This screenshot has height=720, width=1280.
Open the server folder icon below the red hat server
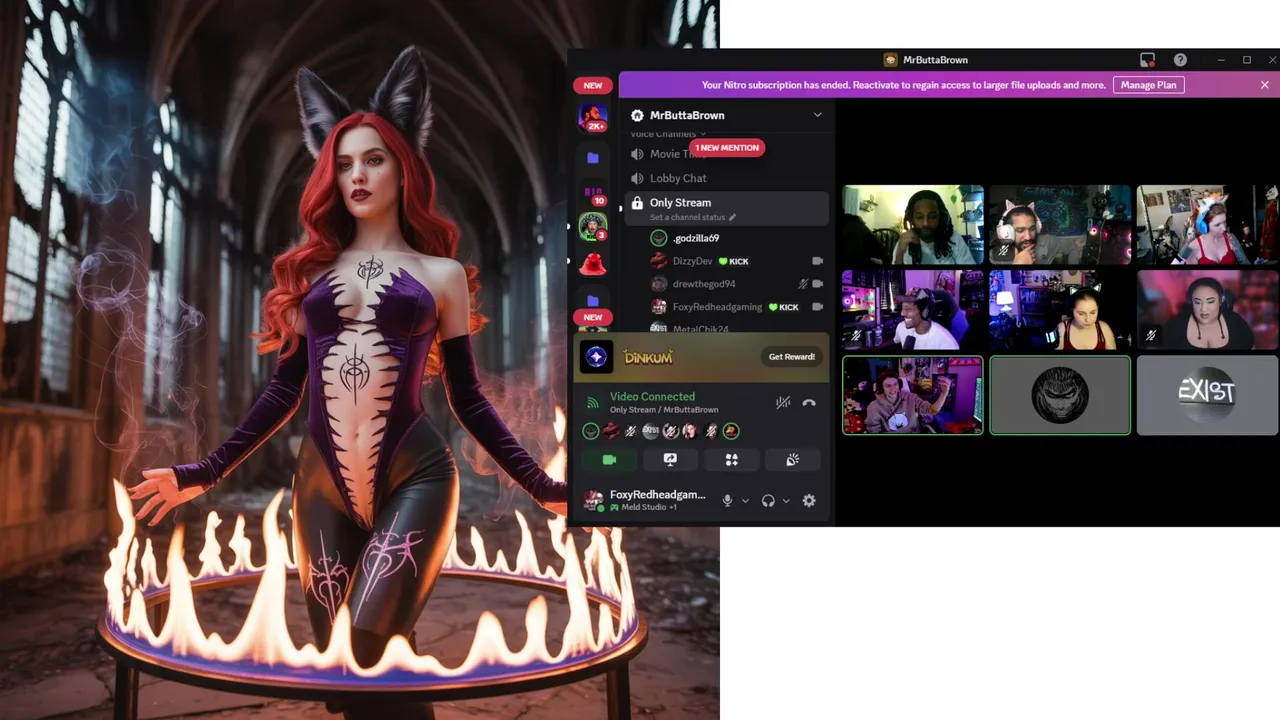593,299
